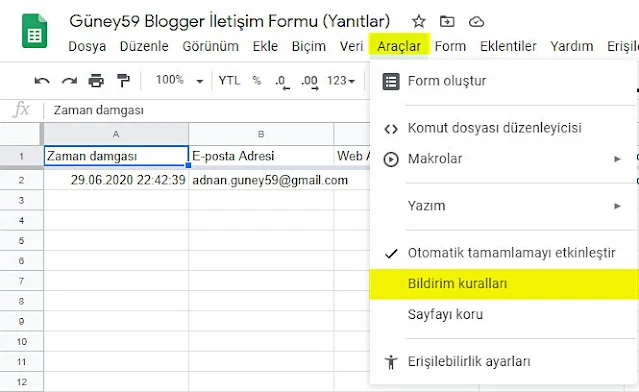Image resolution: width=639 pixels, height=392 pixels.
Task: Select cell E-posta Adresi
Action: [261, 156]
